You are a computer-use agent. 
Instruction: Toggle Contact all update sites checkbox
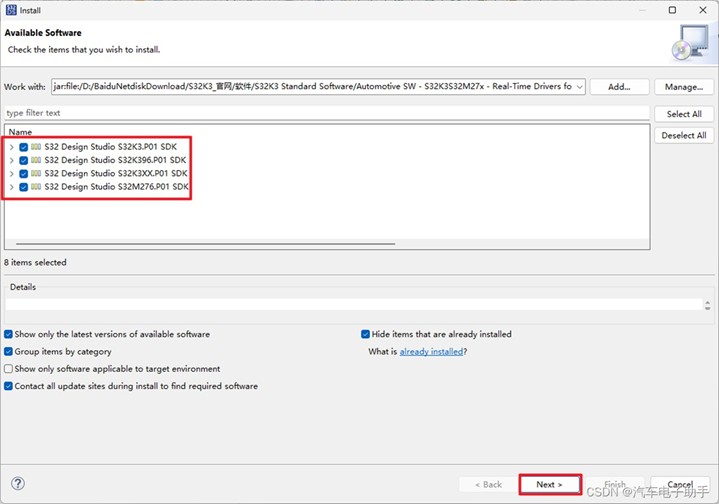(8, 386)
